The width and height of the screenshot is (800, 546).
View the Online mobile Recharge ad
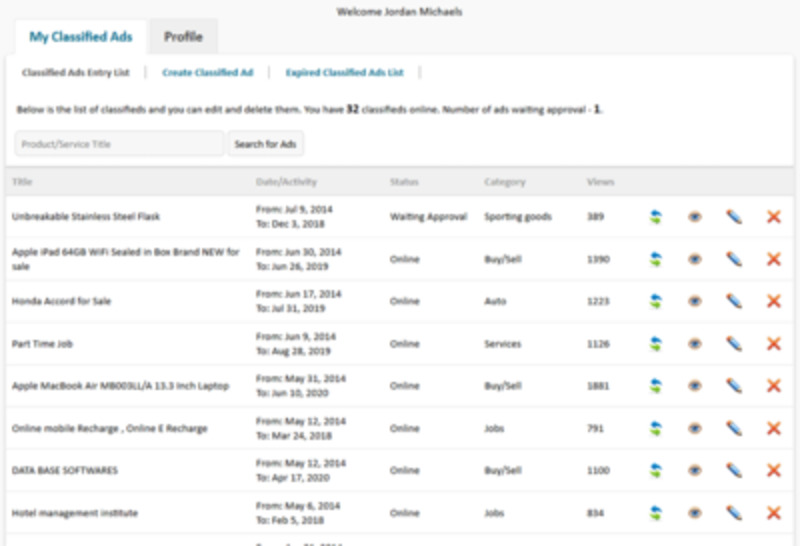click(x=694, y=428)
